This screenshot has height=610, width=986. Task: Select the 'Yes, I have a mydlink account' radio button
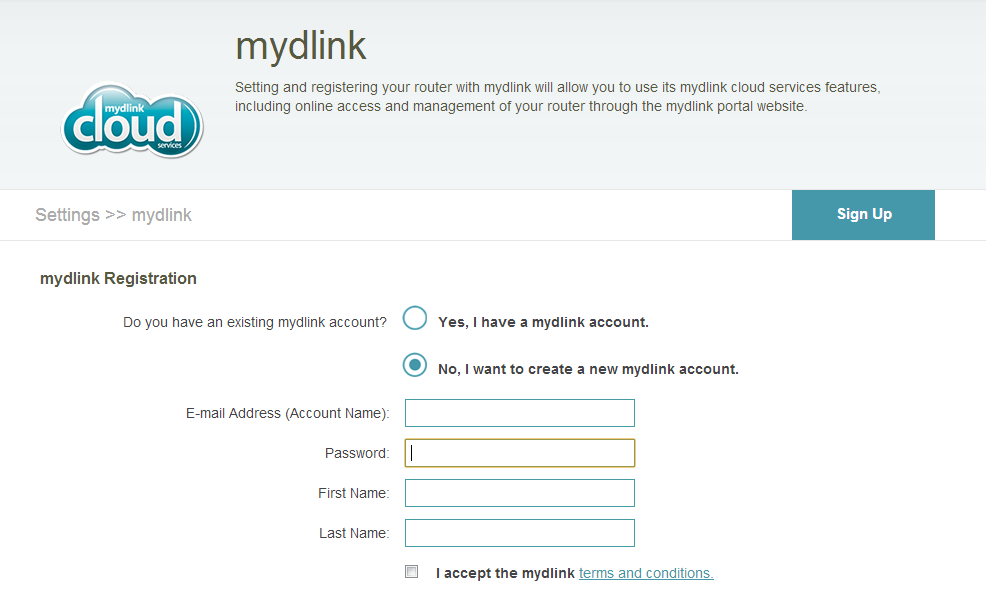pyautogui.click(x=415, y=319)
